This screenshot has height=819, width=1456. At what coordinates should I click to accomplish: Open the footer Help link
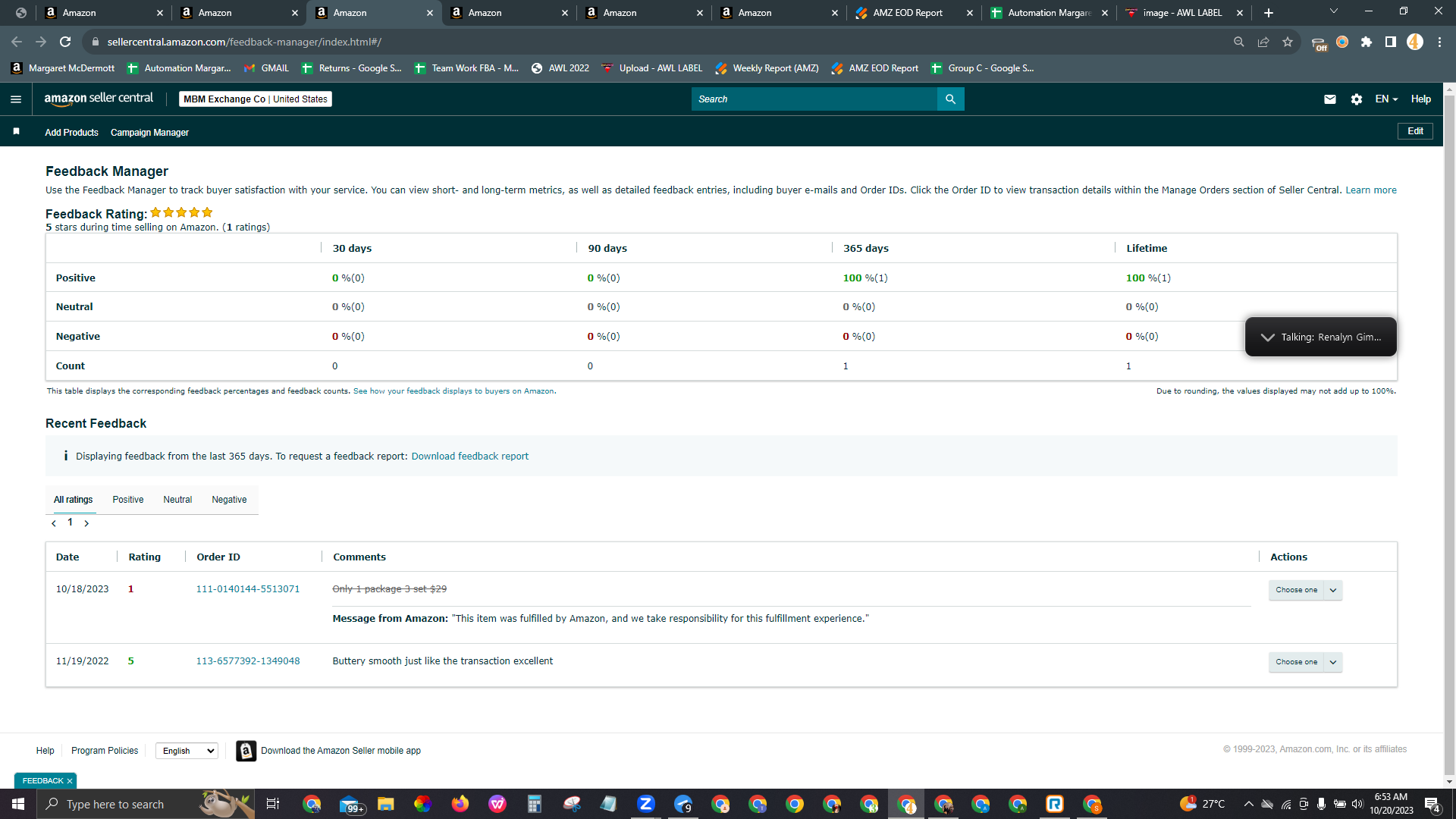[45, 751]
